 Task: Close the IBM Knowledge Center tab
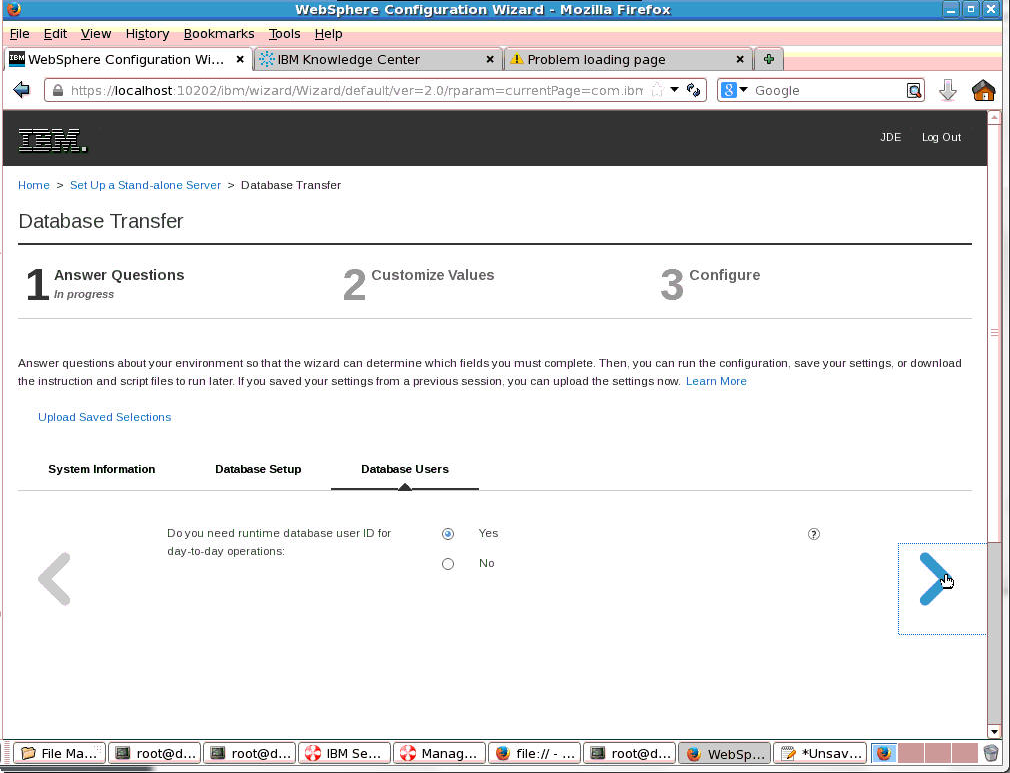pyautogui.click(x=490, y=59)
